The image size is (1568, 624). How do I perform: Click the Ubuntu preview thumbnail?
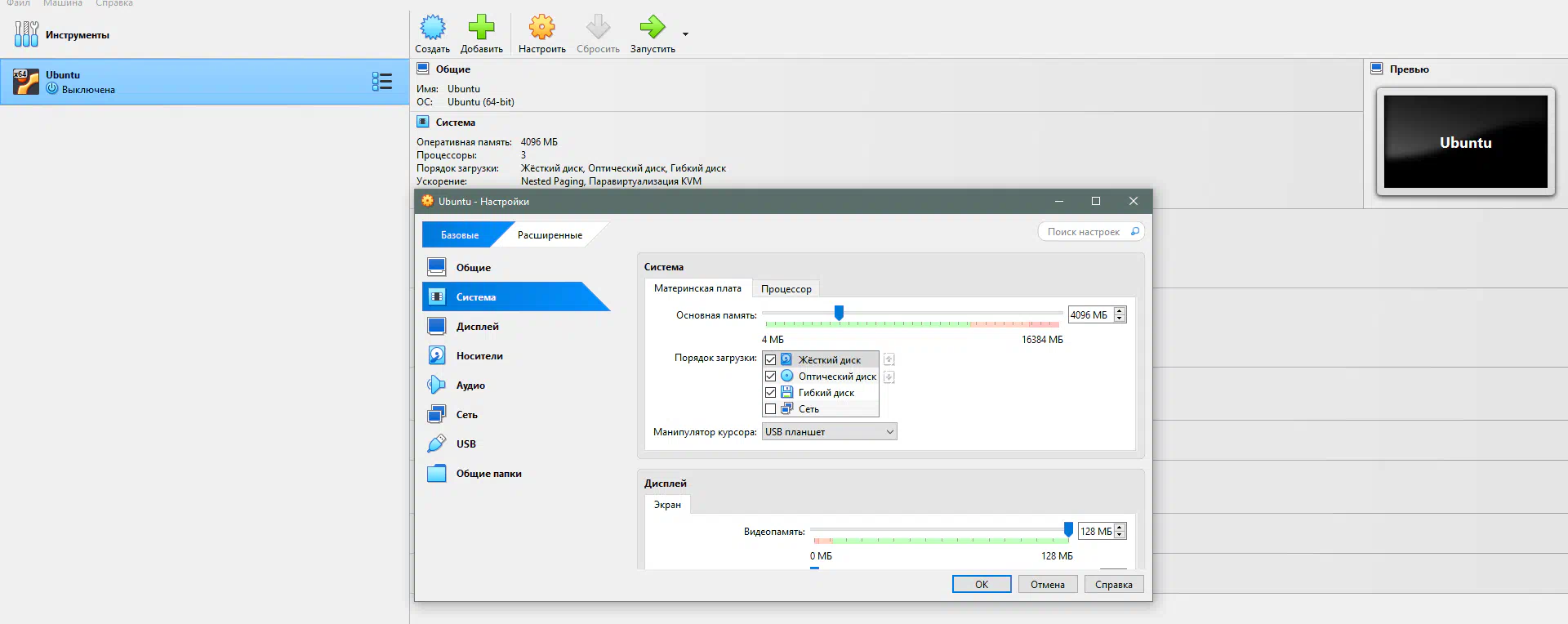coord(1465,142)
